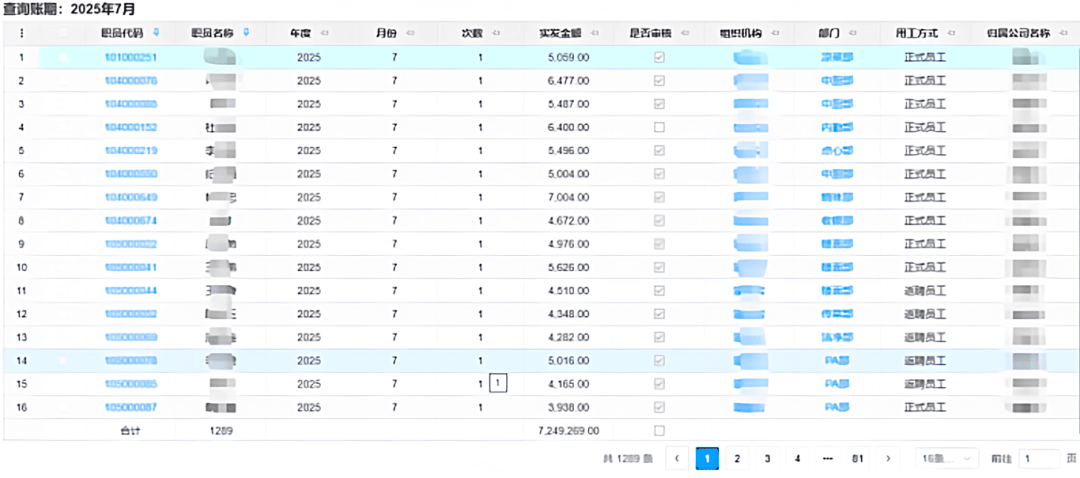The width and height of the screenshot is (1080, 478).
Task: Click 返聘员工 in row 11
Action: pos(925,291)
